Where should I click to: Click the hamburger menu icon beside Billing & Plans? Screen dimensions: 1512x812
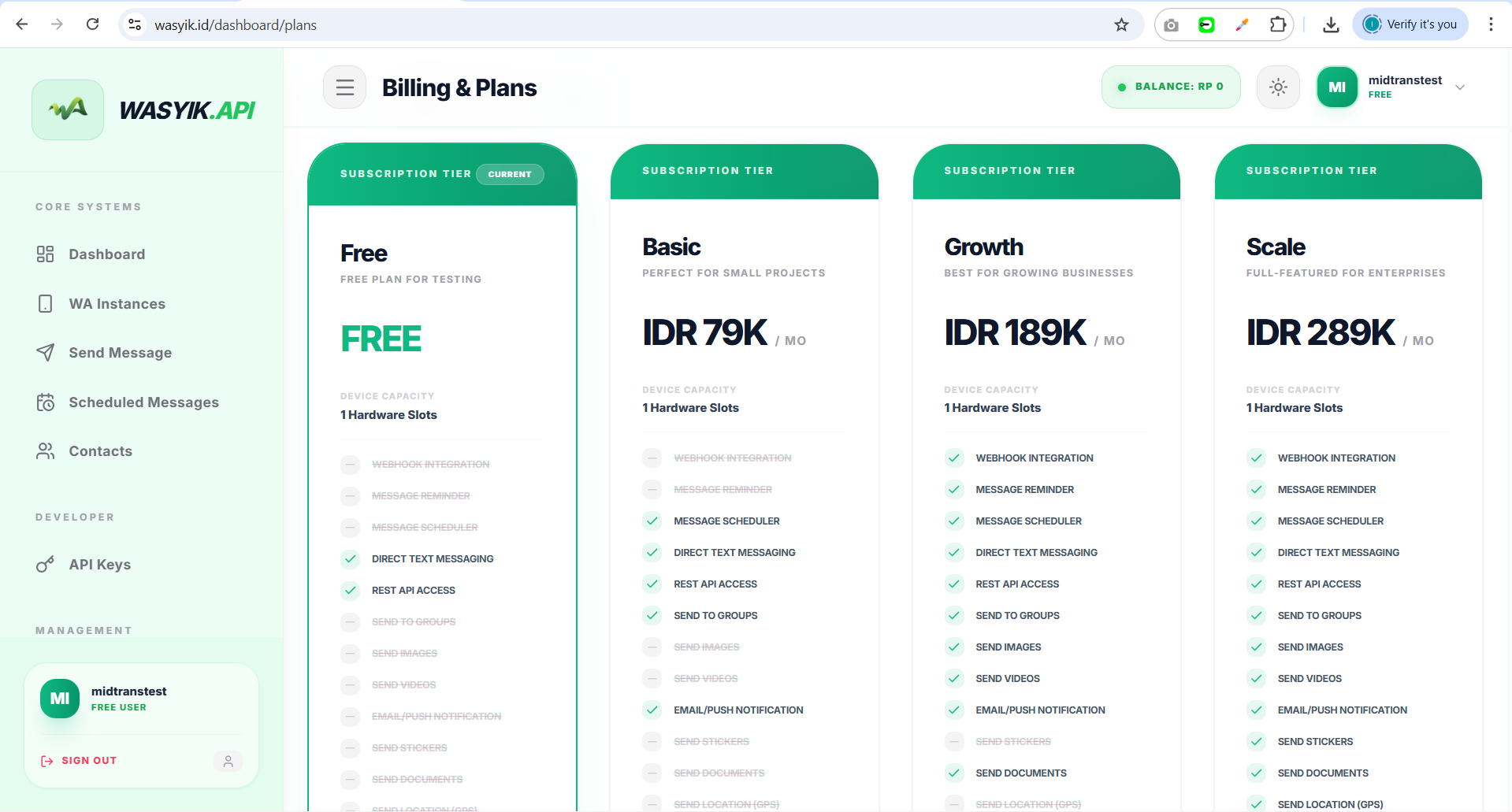coord(344,87)
